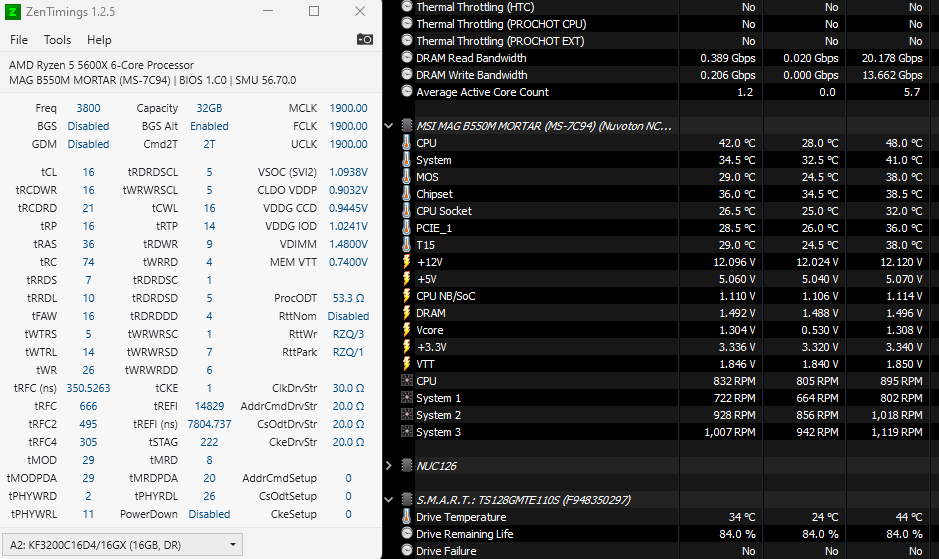Click the chip icon of S.M.A.R.T. drive group

click(407, 500)
